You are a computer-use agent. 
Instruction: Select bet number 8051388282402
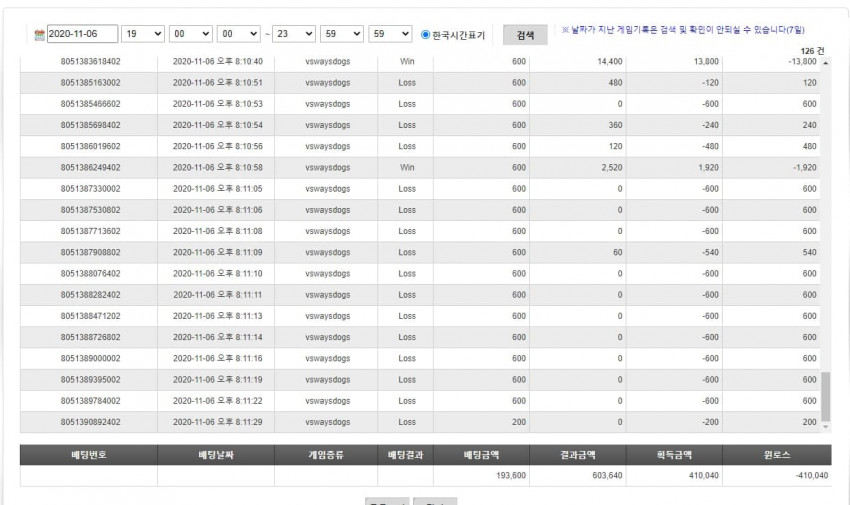click(91, 295)
